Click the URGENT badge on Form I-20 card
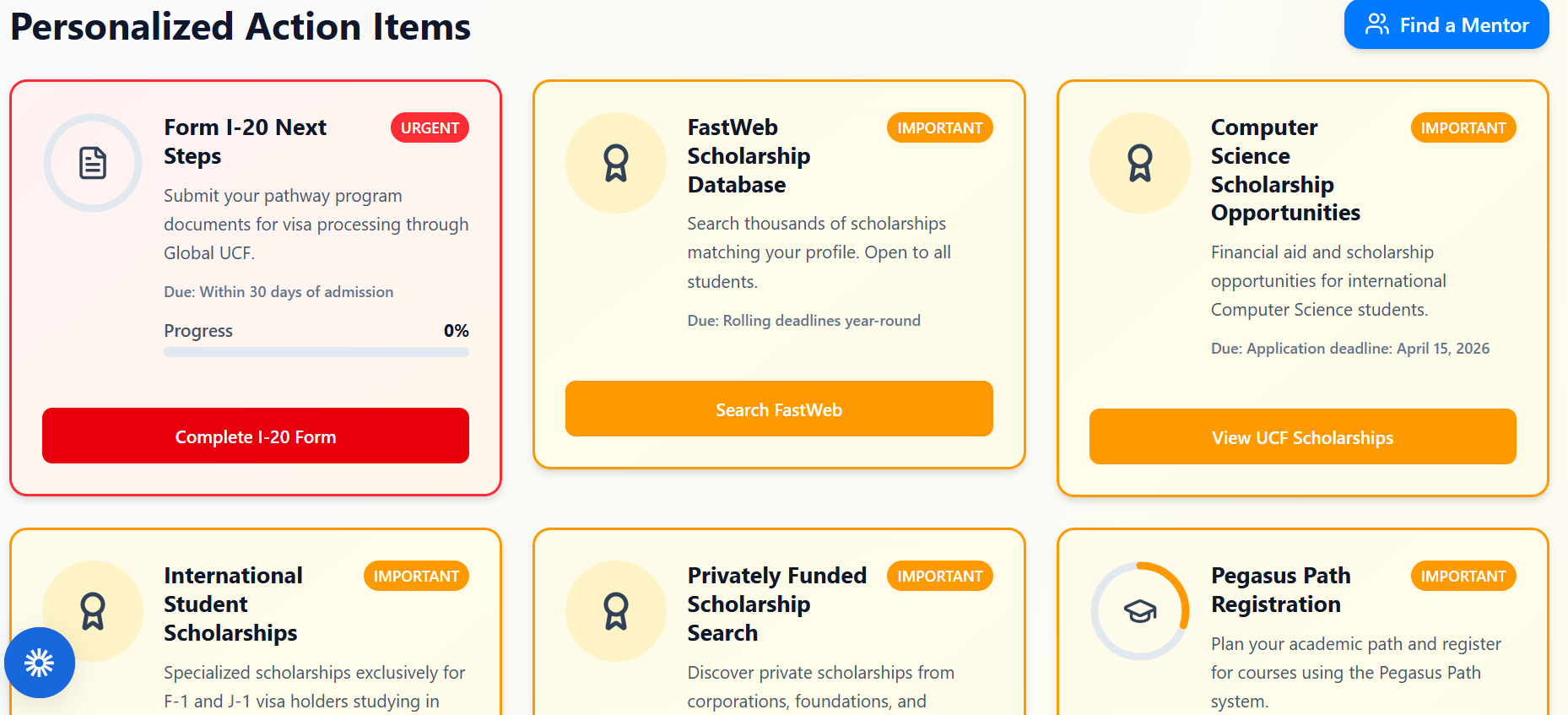1568x715 pixels. (x=430, y=127)
